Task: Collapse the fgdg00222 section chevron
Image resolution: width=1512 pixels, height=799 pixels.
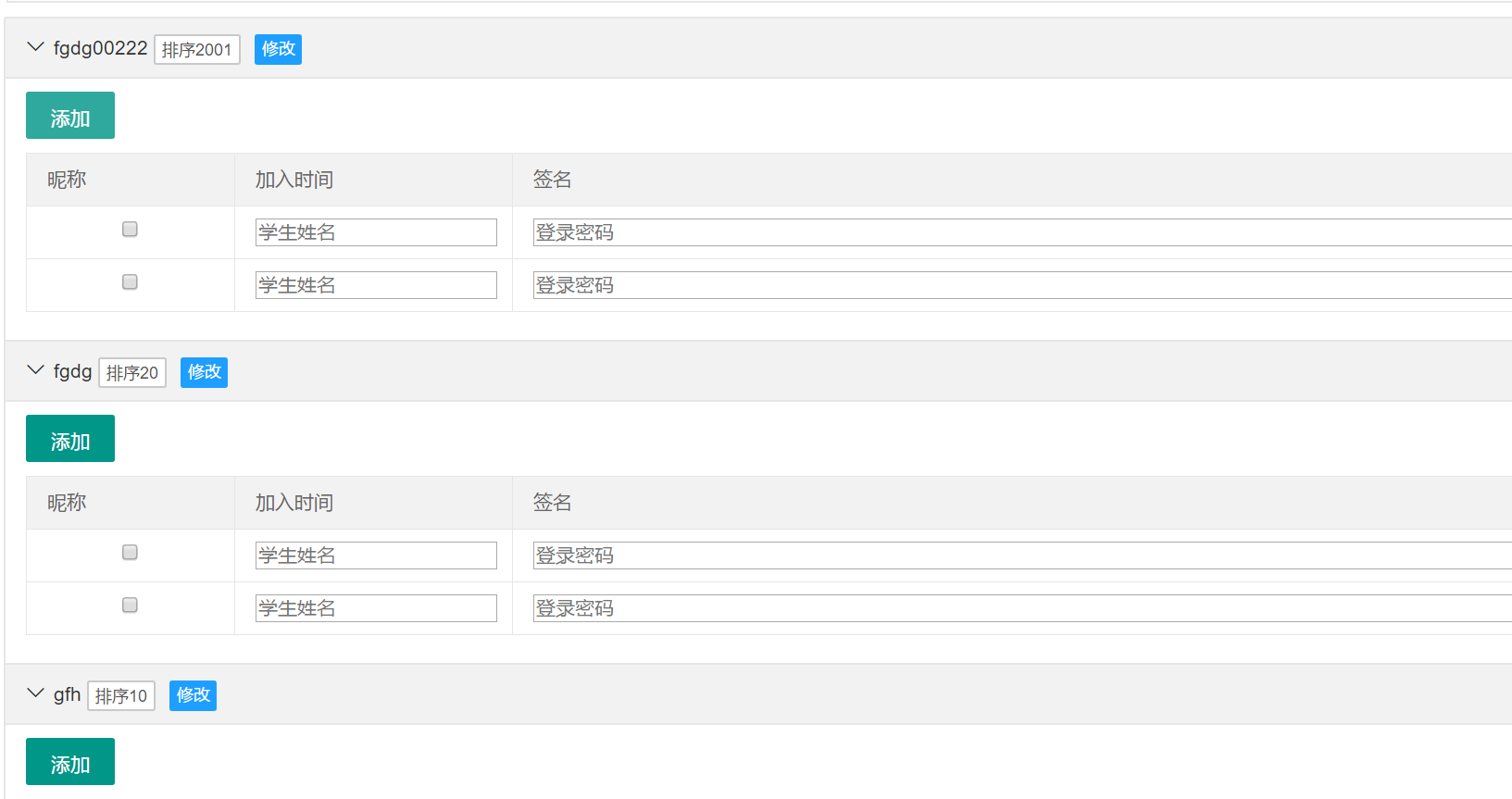Action: click(36, 47)
